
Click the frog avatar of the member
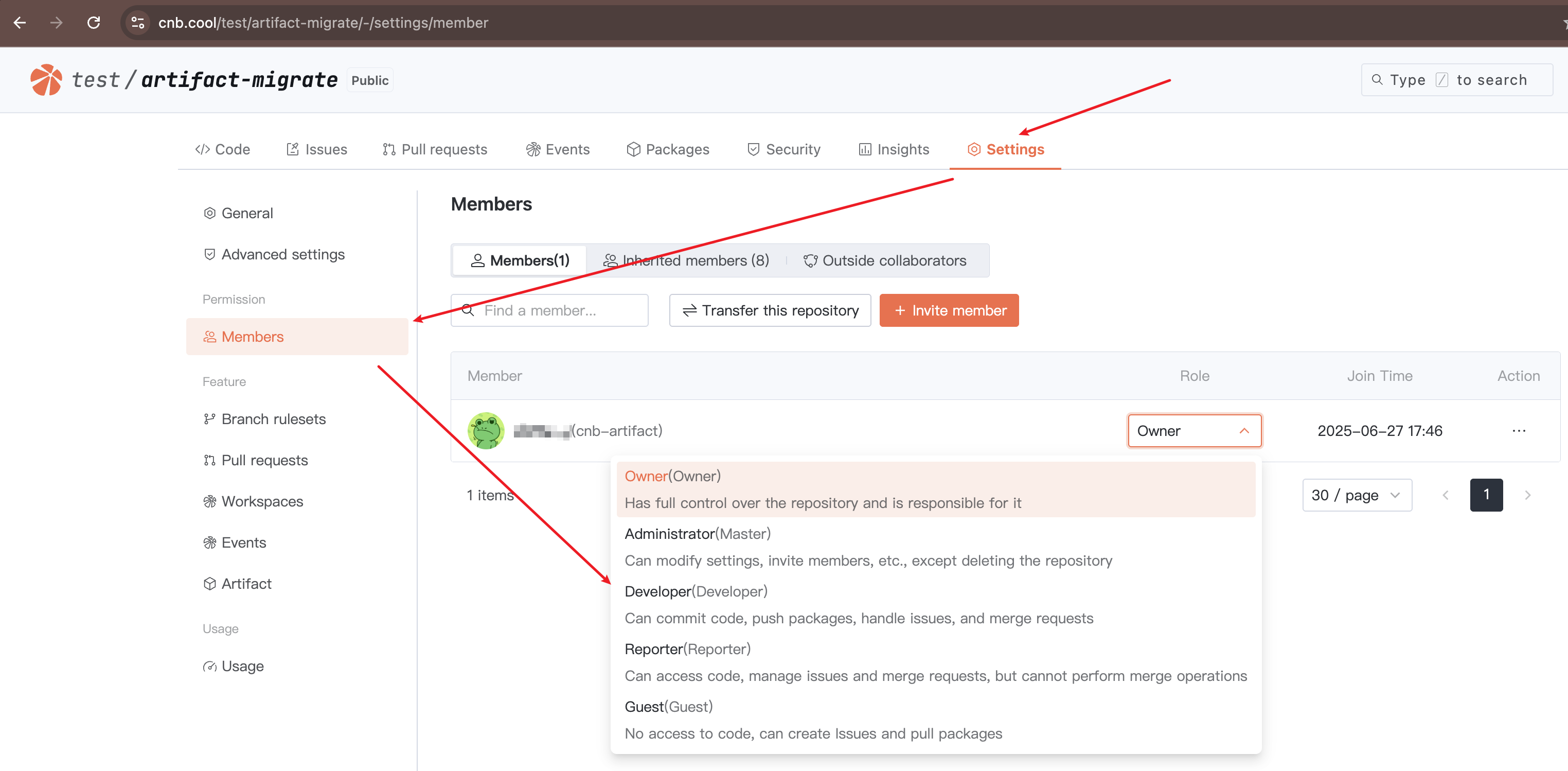coord(486,431)
